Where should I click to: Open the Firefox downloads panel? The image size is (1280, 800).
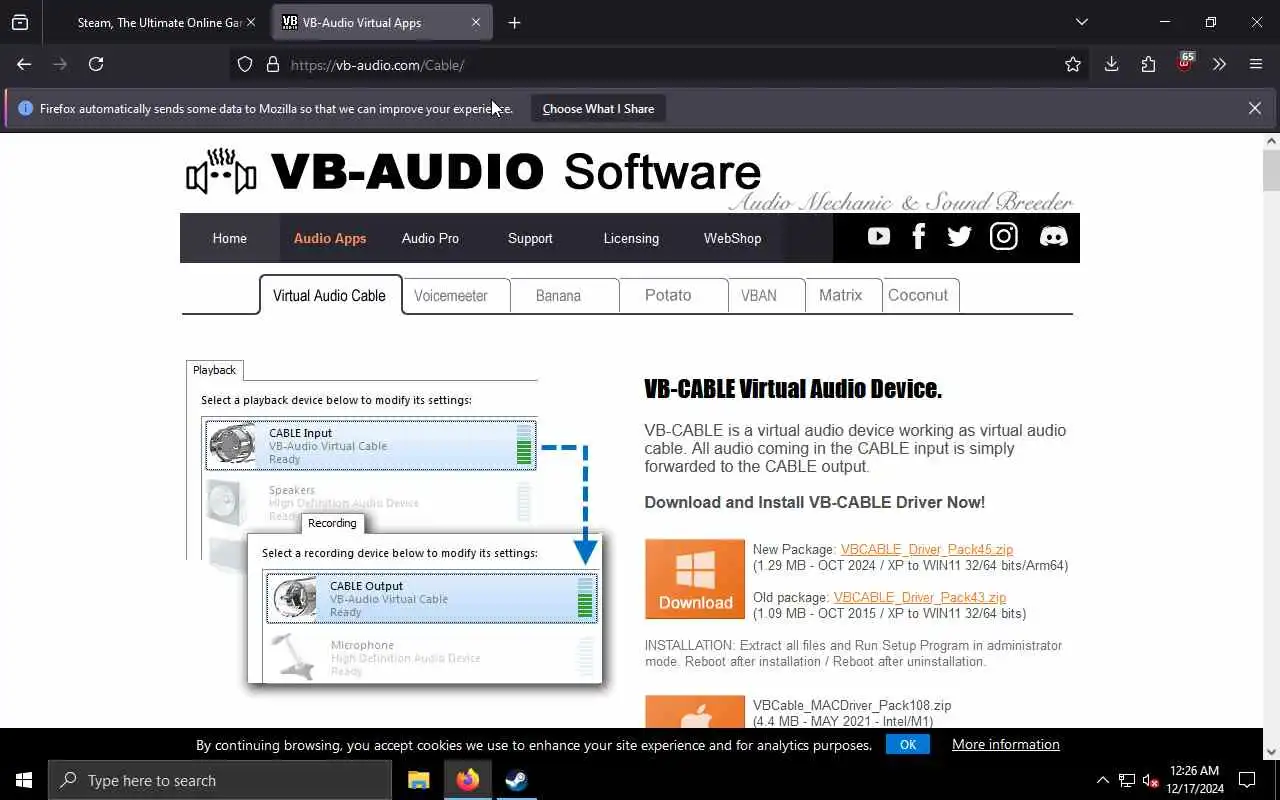tap(1111, 64)
